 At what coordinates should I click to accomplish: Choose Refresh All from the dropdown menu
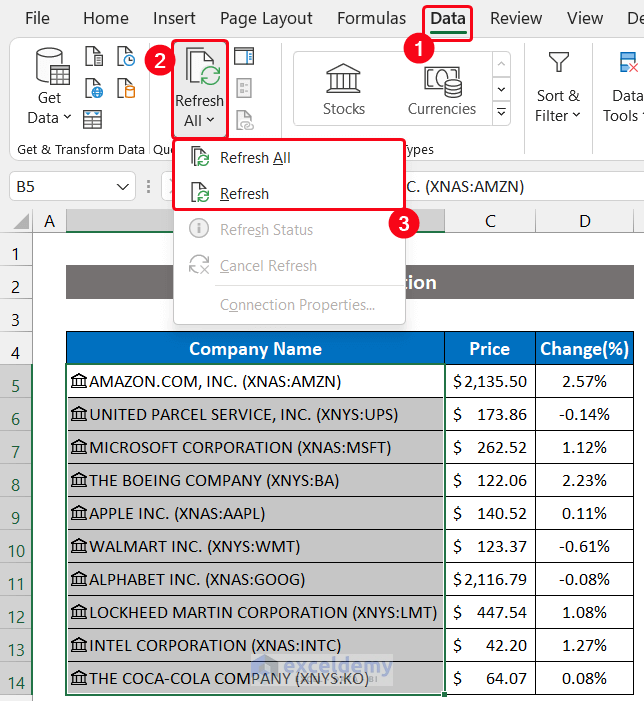254,158
